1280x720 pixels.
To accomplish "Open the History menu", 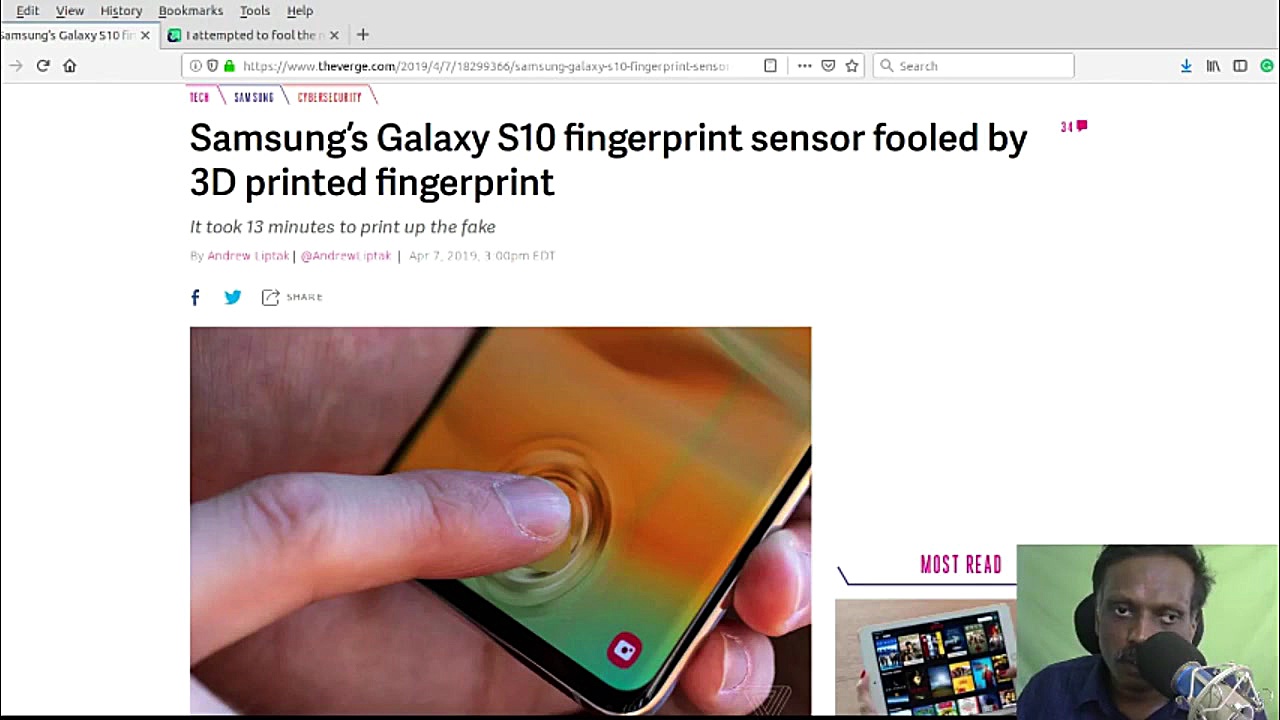I will [121, 10].
